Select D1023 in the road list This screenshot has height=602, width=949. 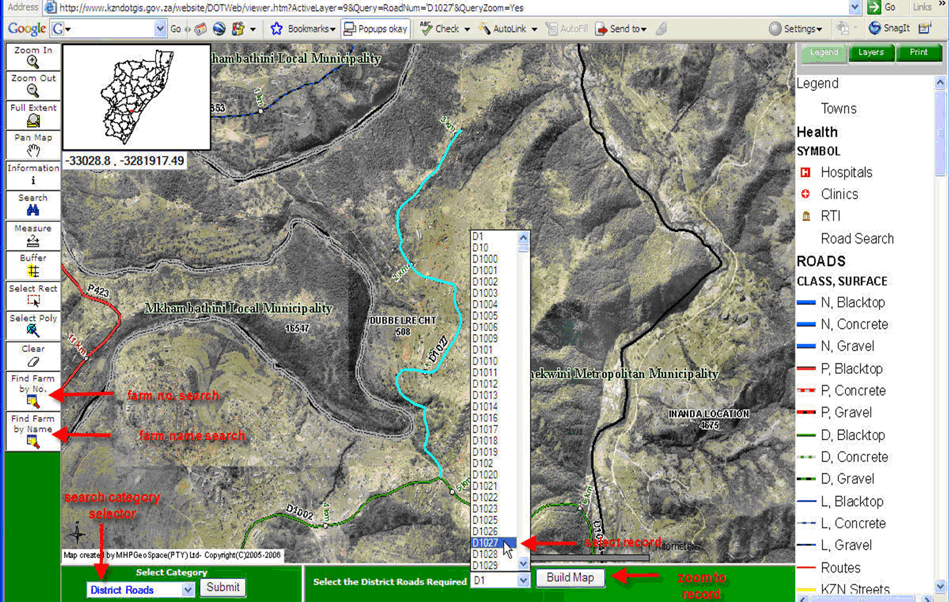493,509
